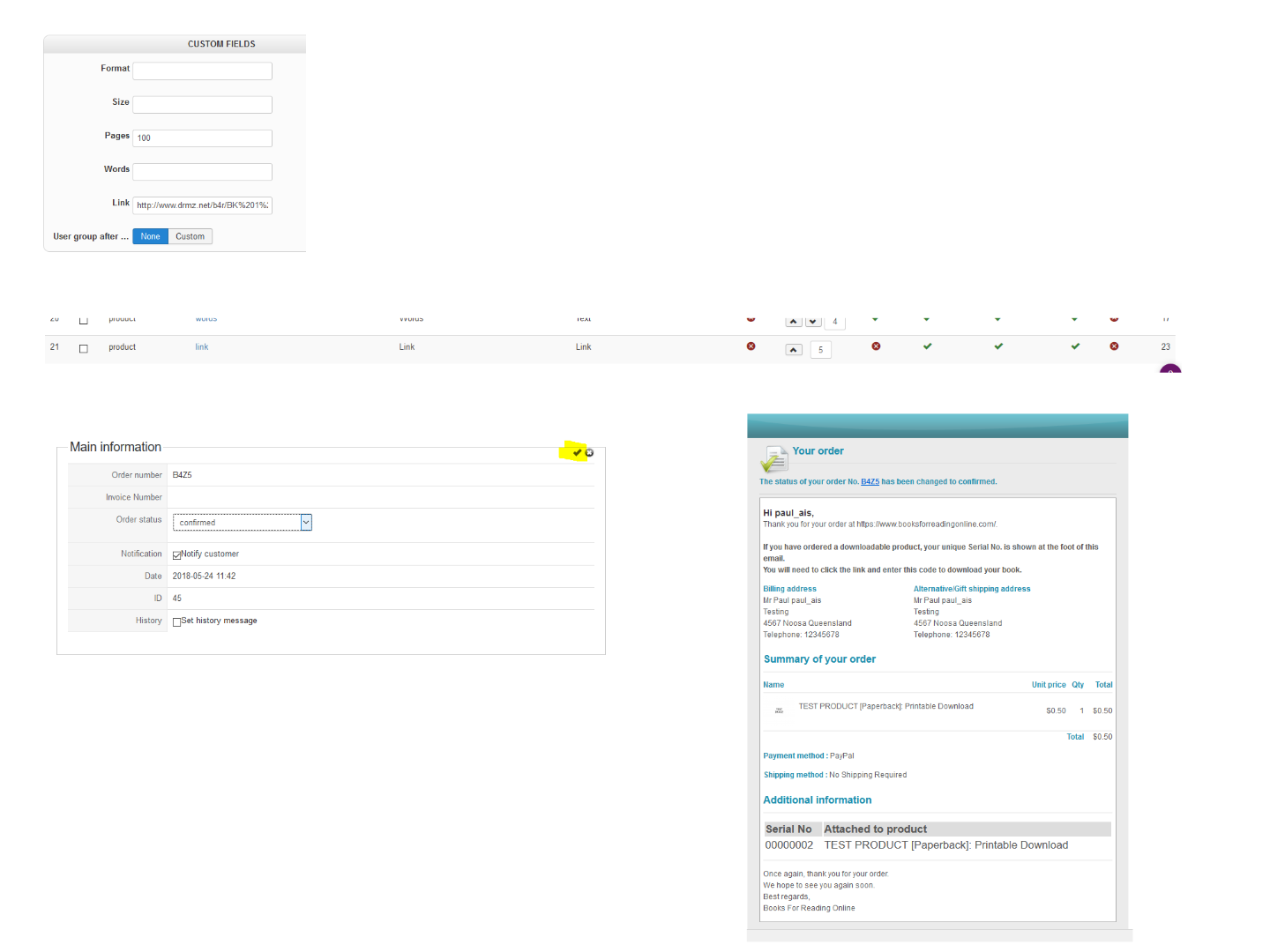Click the Format input field
The height and width of the screenshot is (952, 1270).
202,71
